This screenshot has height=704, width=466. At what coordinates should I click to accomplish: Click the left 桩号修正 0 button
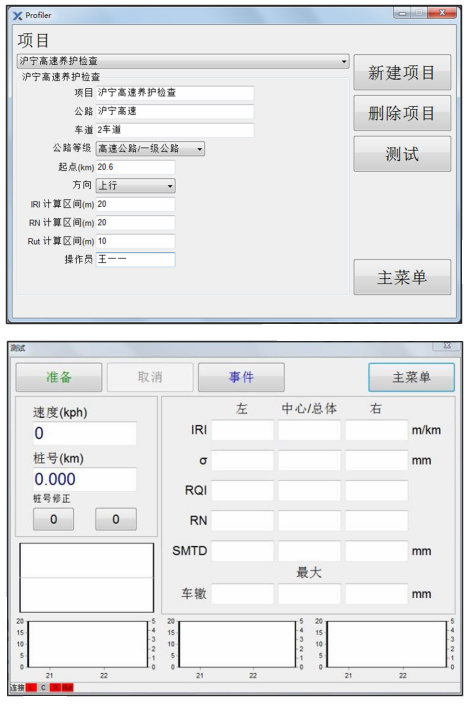coord(53,519)
